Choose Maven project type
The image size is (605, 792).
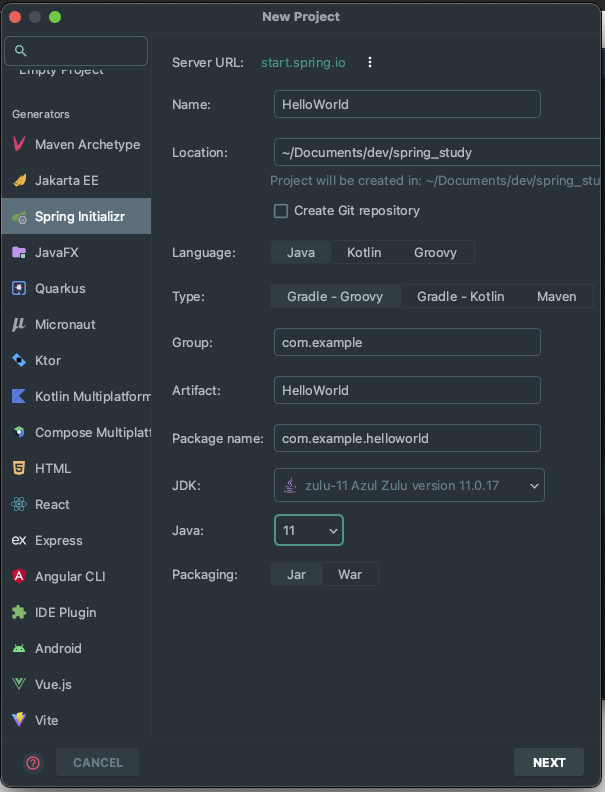click(557, 296)
